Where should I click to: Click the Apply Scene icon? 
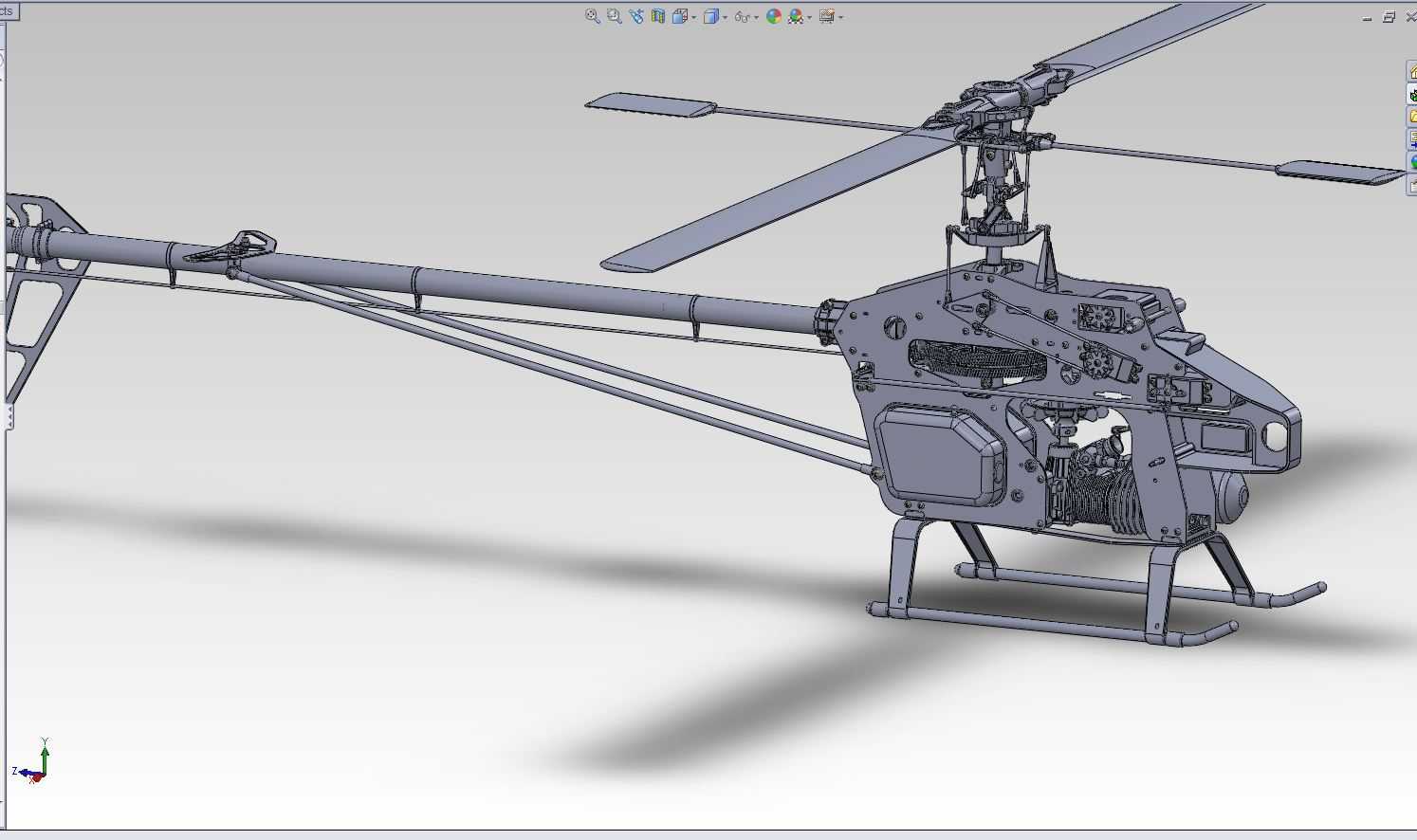(x=795, y=16)
